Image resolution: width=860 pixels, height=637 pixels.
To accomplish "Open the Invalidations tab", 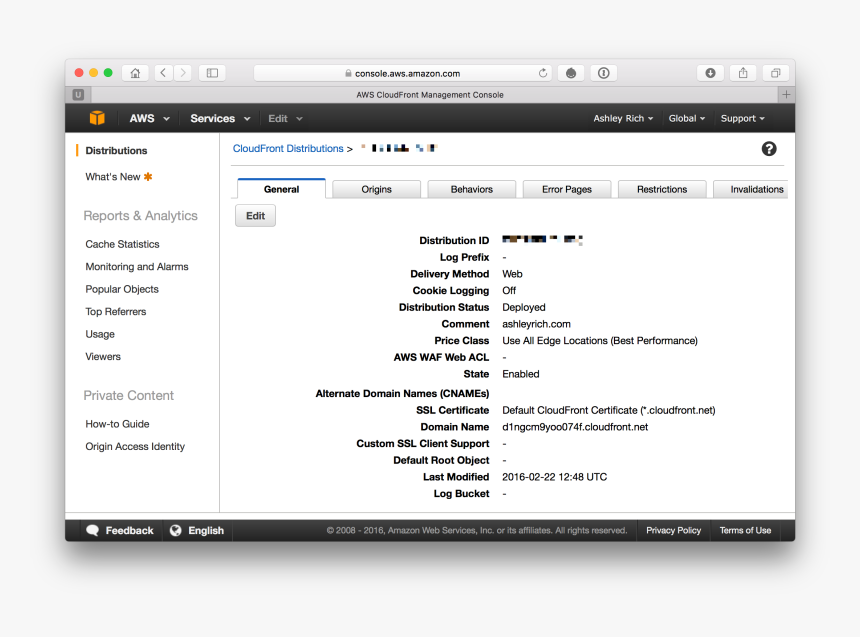I will tap(751, 189).
